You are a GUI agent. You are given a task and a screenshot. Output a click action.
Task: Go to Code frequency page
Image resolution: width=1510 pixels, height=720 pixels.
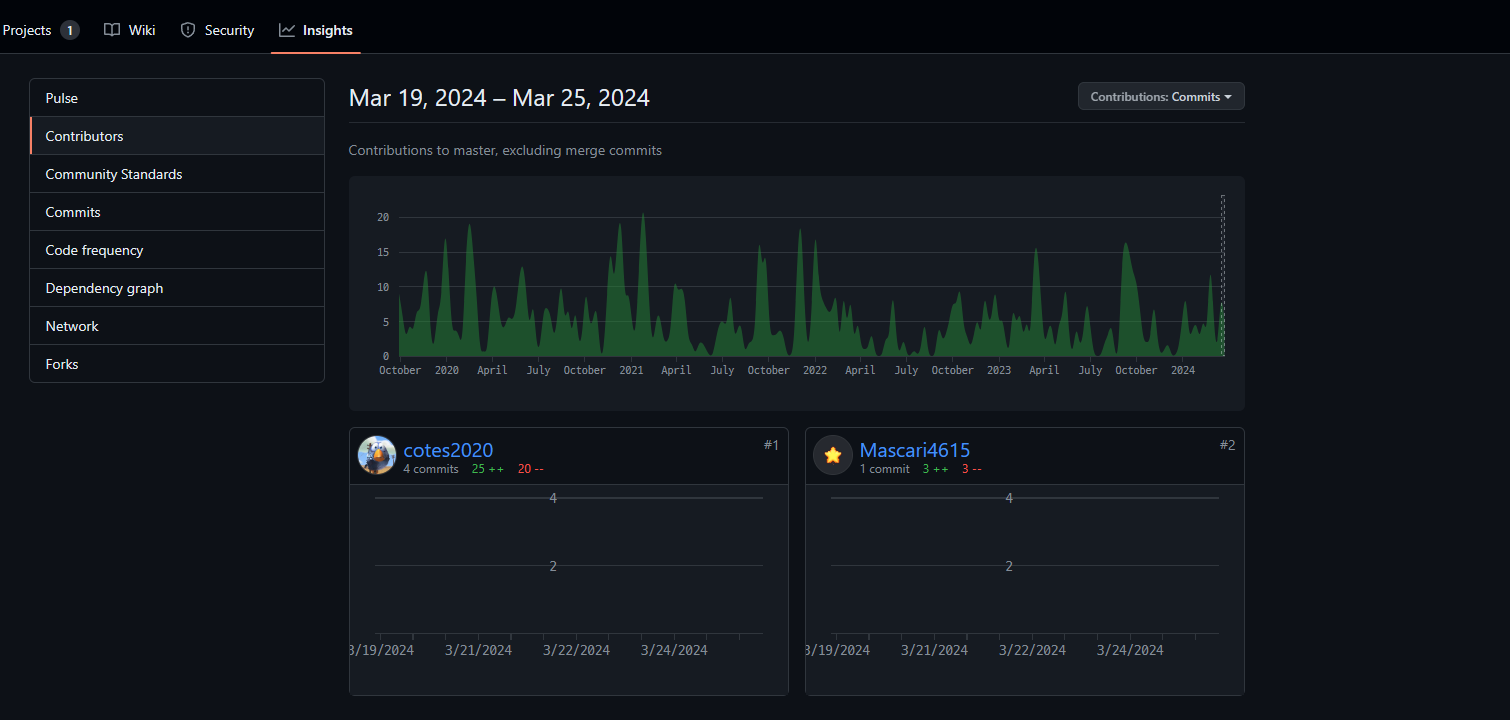(x=94, y=250)
